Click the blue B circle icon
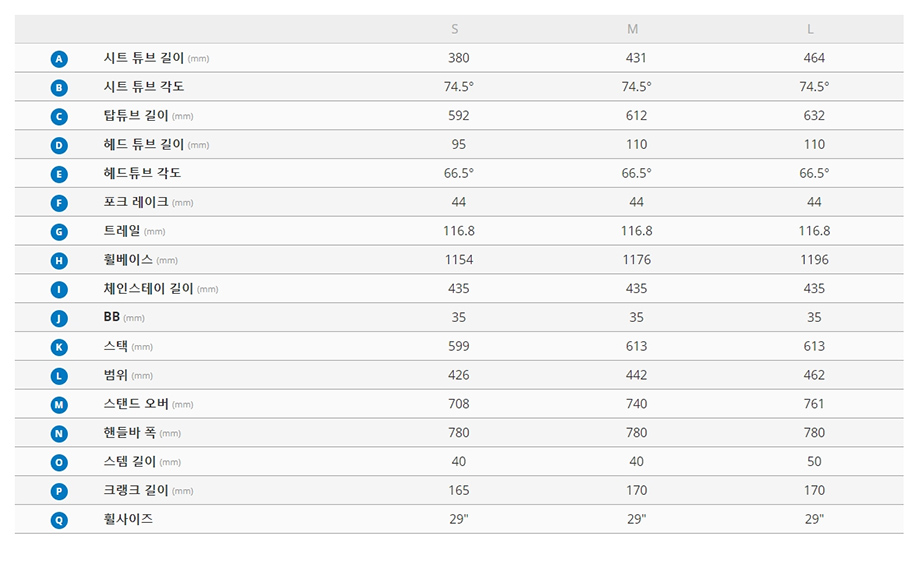Screen dimensions: 920x561 click(59, 88)
